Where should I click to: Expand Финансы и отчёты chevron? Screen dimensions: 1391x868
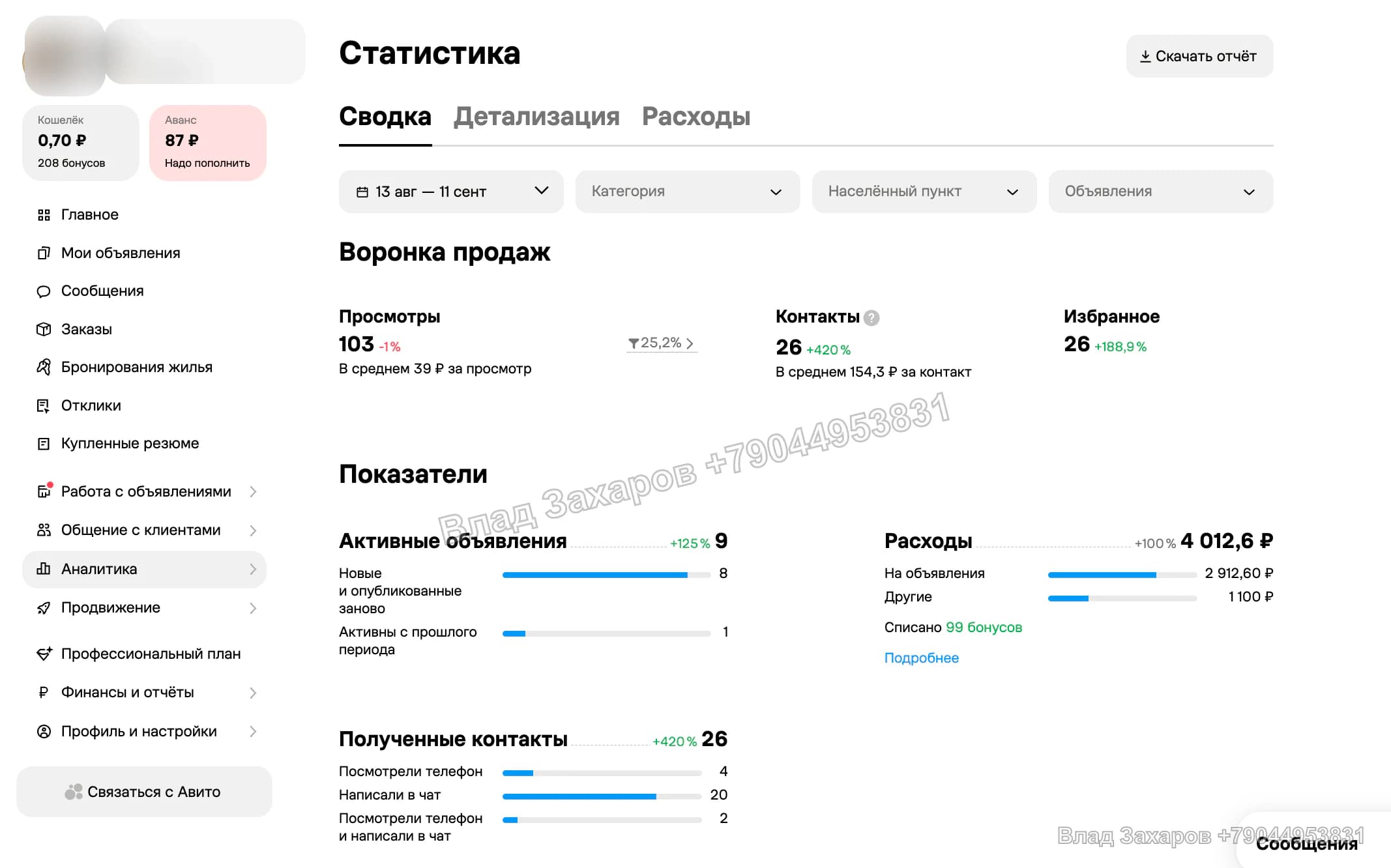(x=253, y=693)
